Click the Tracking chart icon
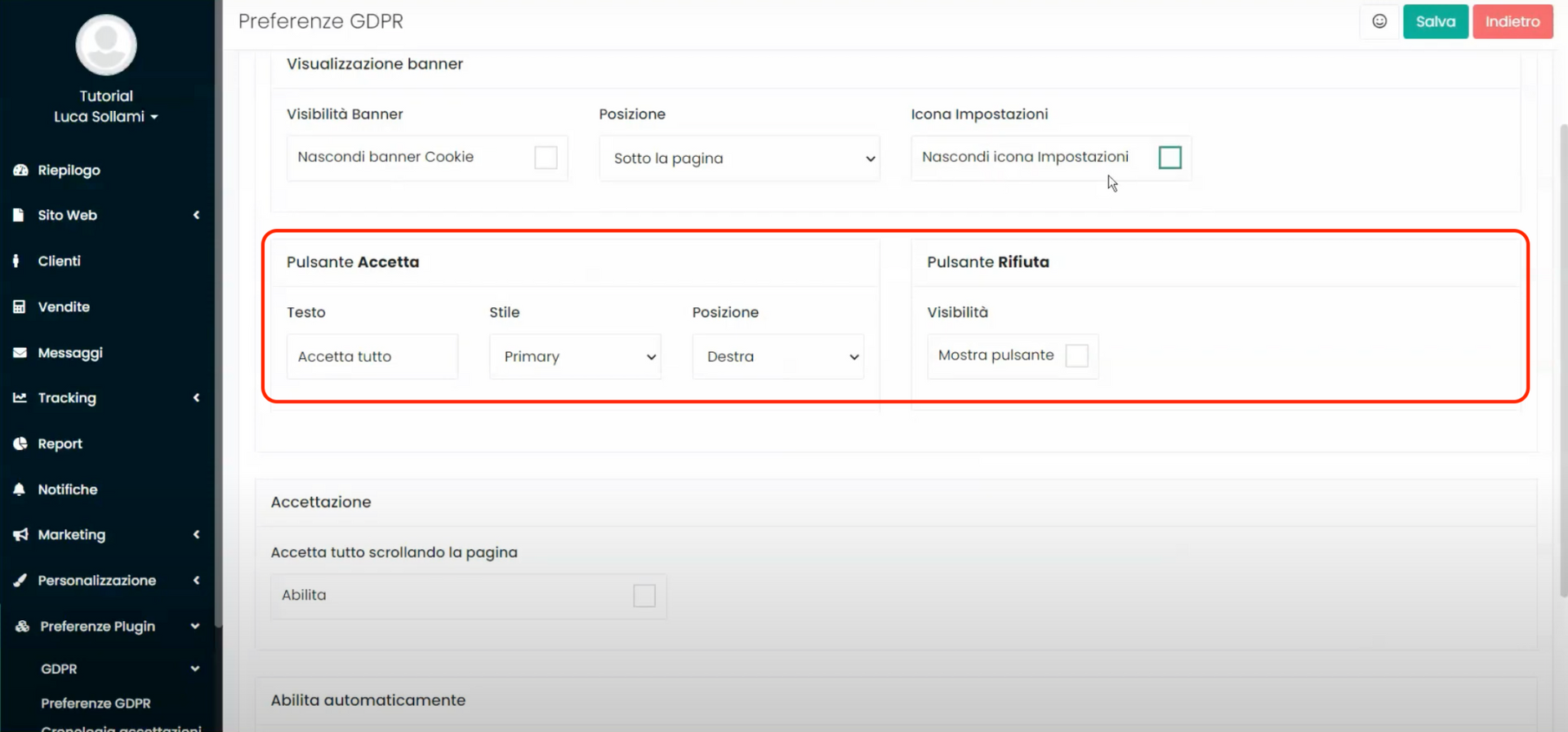 coord(20,398)
